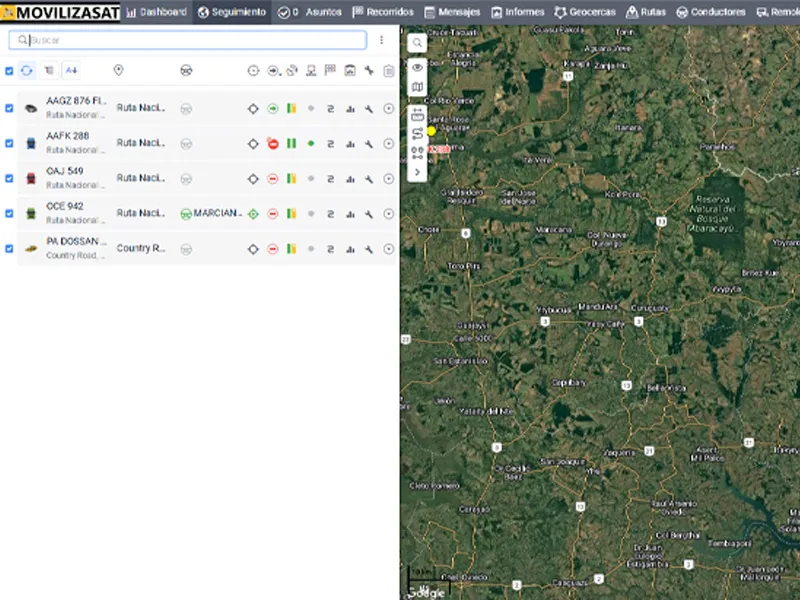
Task: Open the Asuntos menu item
Action: tap(310, 12)
